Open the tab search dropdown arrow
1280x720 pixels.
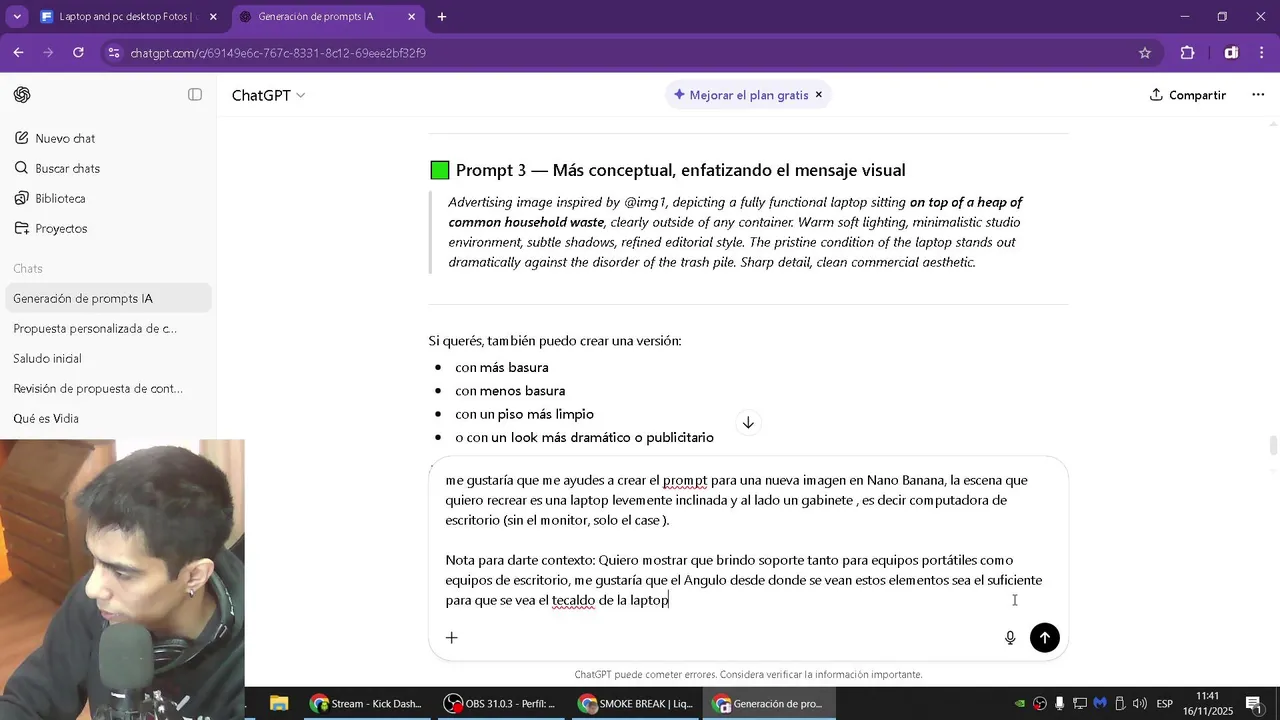click(x=17, y=17)
